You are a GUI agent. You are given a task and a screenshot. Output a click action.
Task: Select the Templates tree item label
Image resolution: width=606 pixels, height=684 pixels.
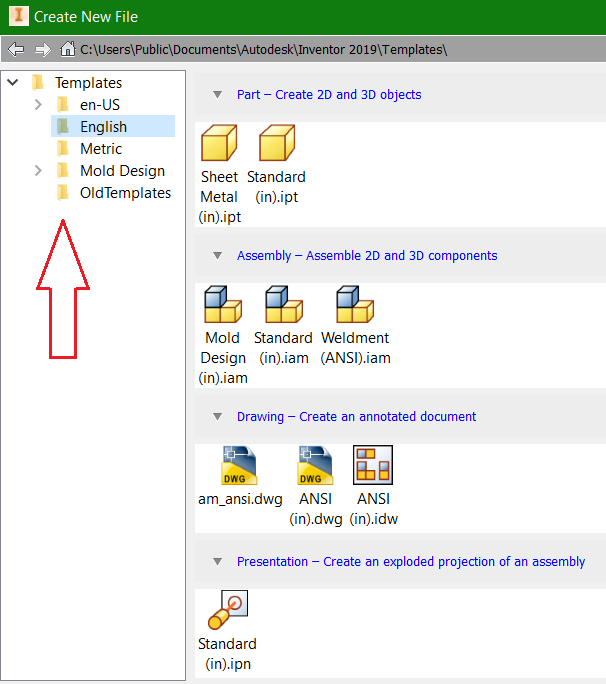click(89, 83)
